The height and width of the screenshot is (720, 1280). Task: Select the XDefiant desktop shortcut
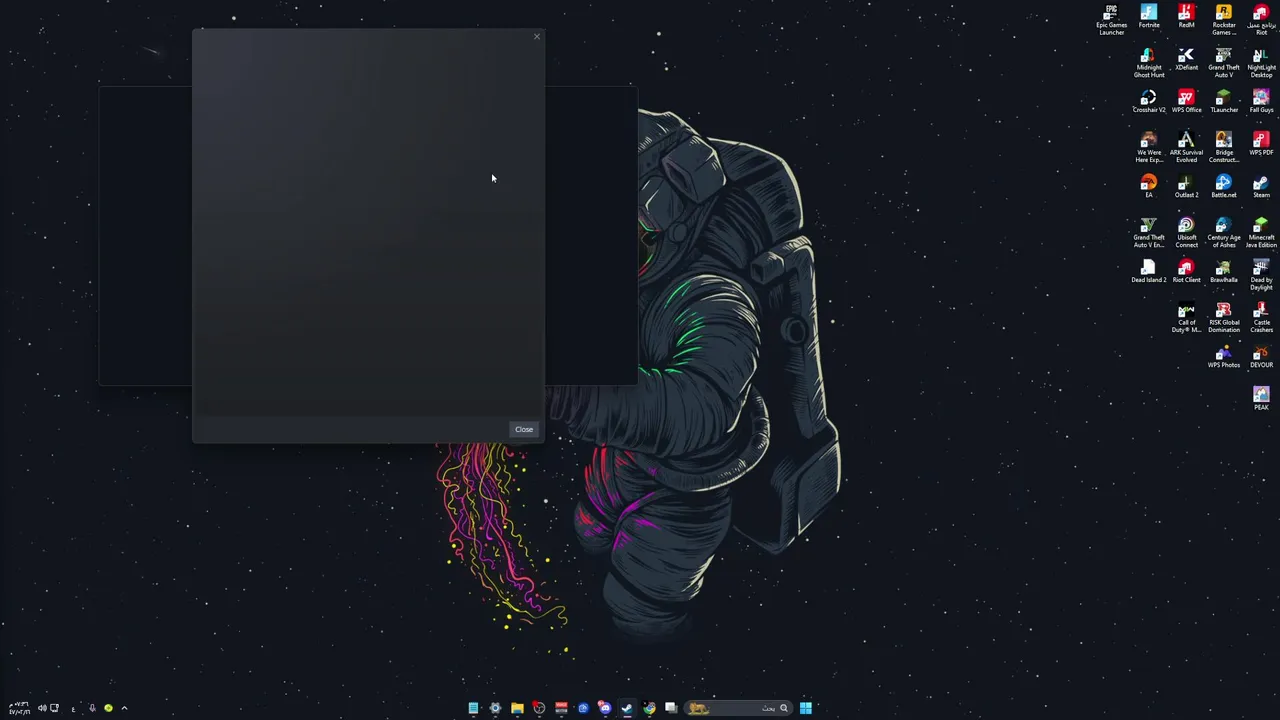tap(1186, 60)
